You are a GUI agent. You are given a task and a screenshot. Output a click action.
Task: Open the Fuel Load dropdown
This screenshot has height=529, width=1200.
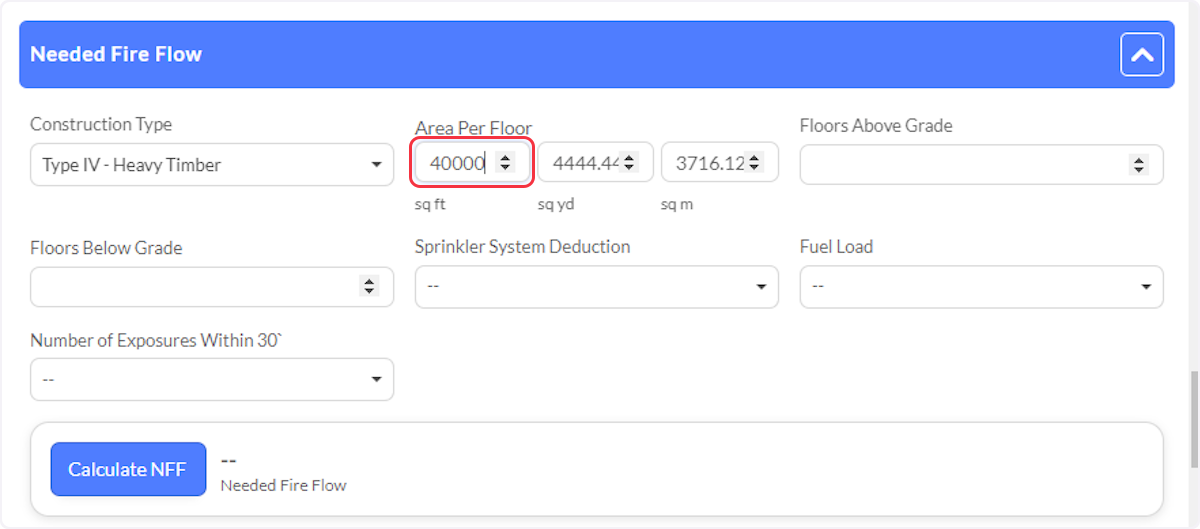tap(982, 287)
